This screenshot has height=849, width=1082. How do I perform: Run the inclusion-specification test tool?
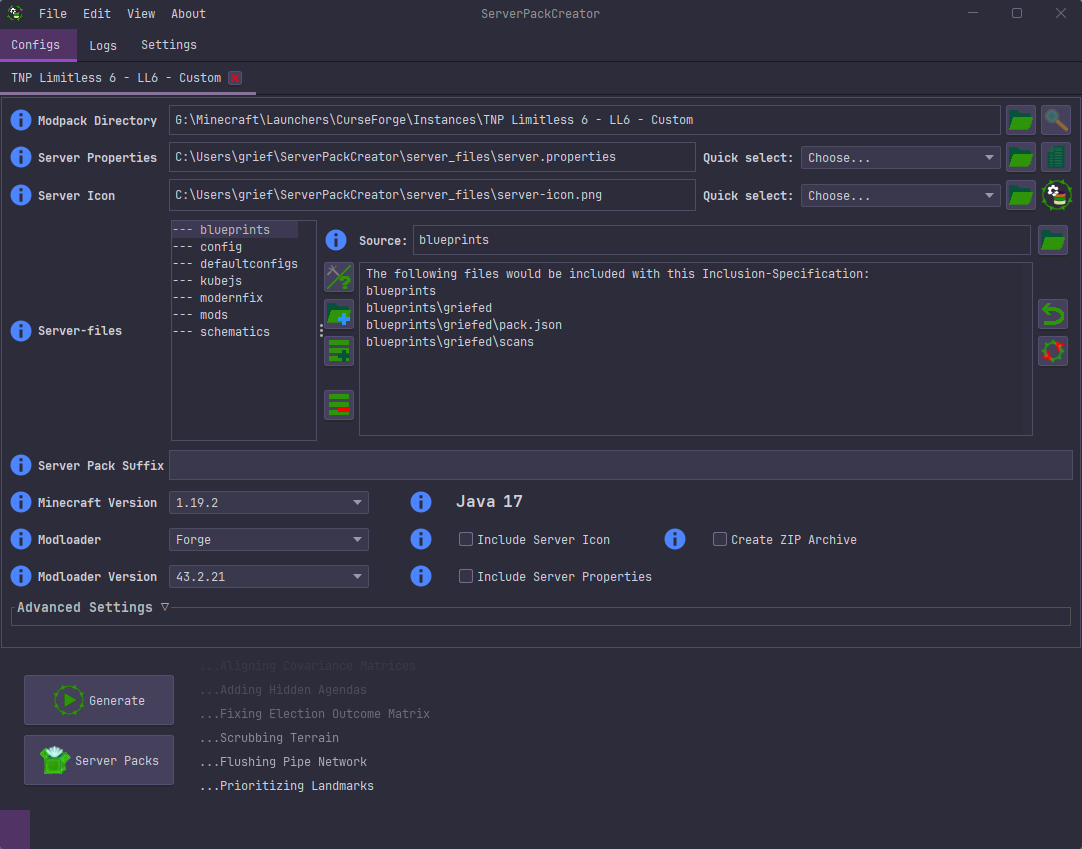pos(338,277)
